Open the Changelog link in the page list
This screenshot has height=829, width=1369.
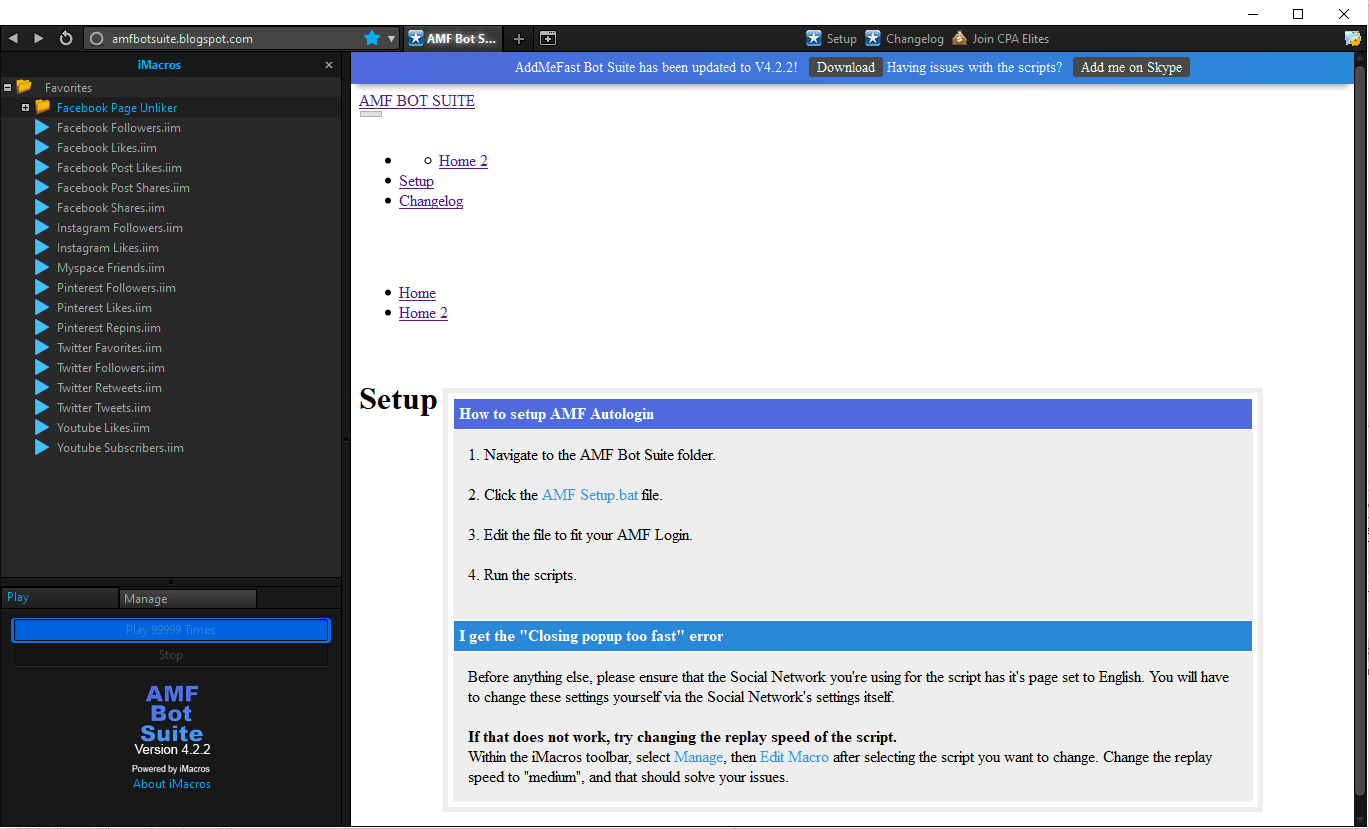click(431, 201)
